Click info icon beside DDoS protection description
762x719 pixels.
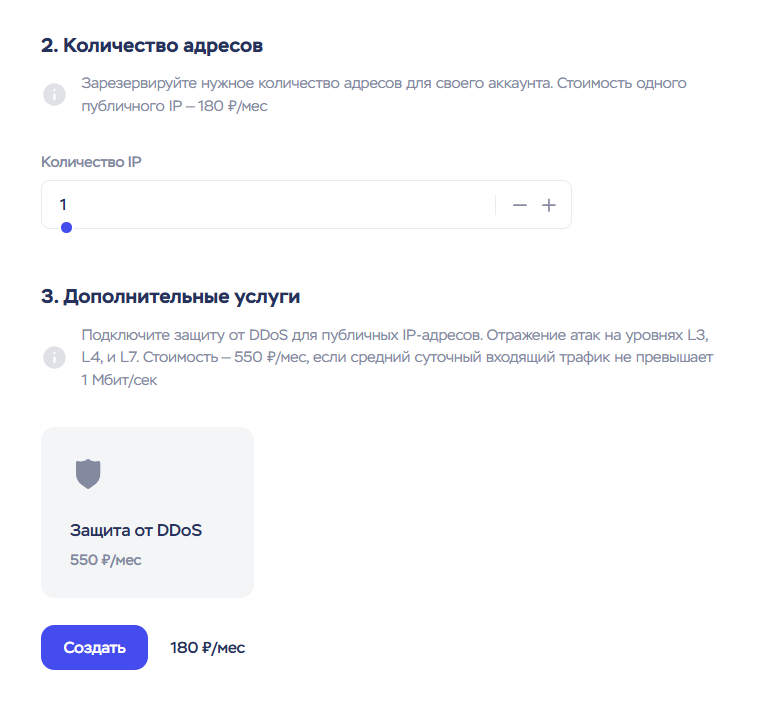point(54,357)
